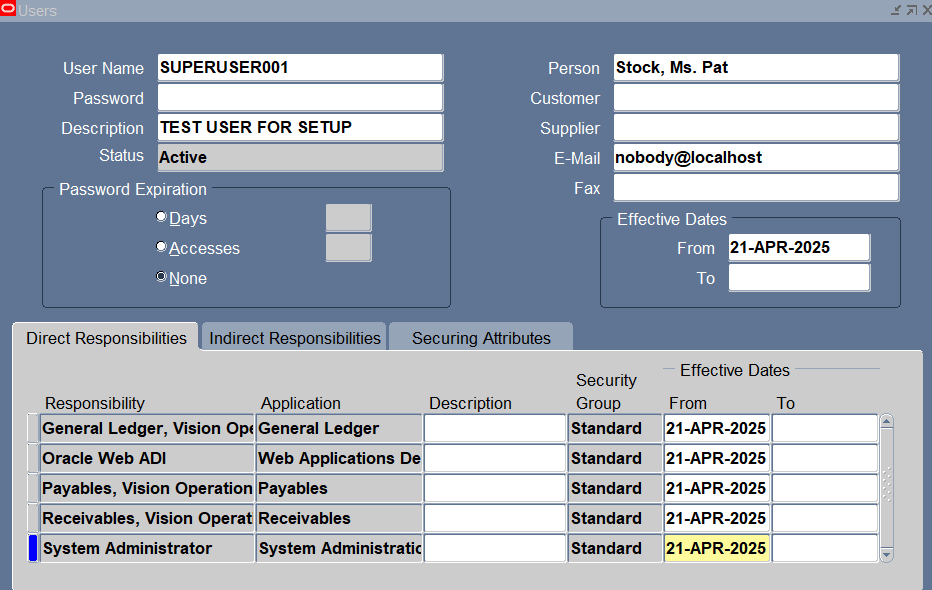The height and width of the screenshot is (590, 932).
Task: Click the Customer field
Action: tap(756, 97)
